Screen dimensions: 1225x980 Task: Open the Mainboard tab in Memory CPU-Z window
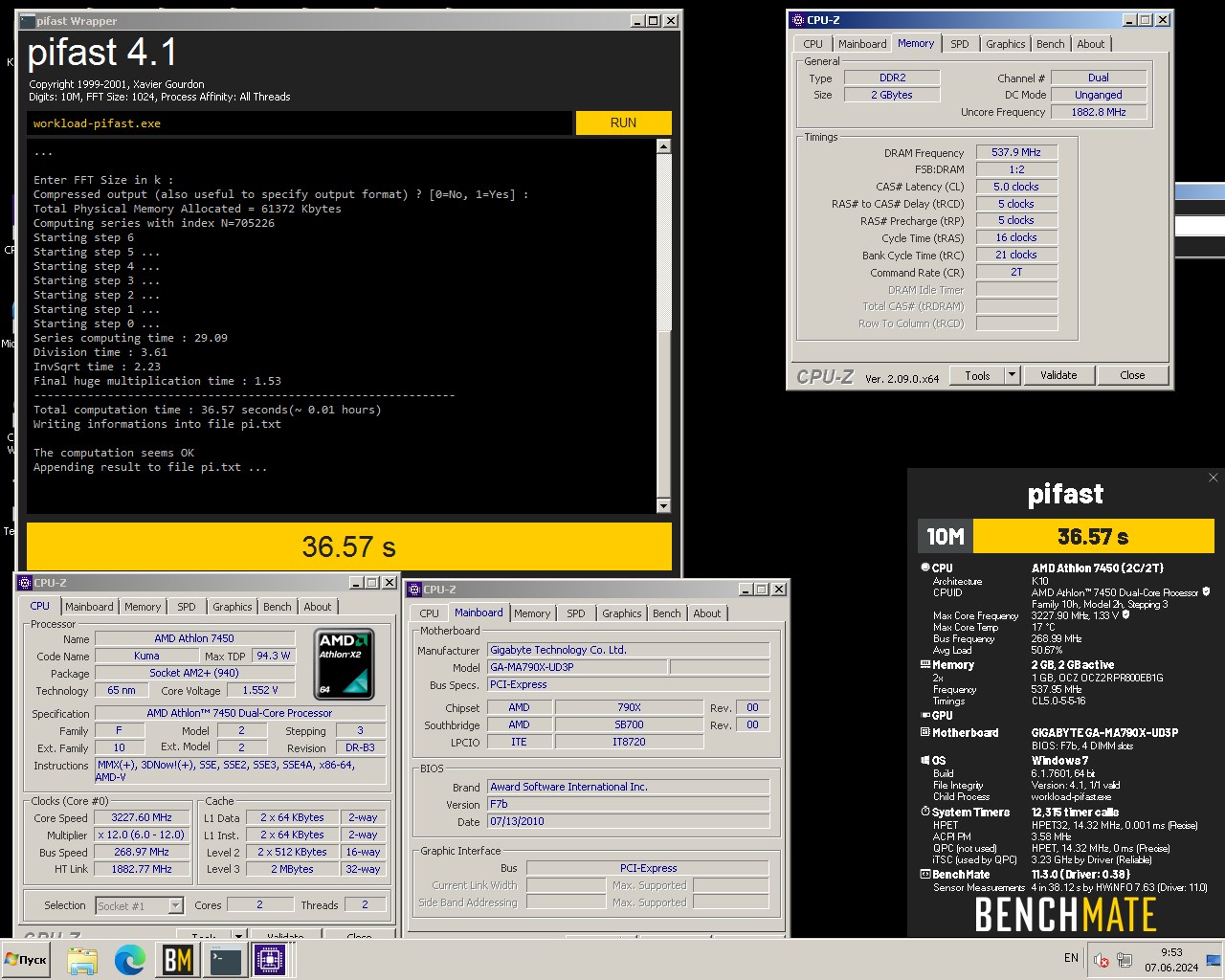(862, 44)
